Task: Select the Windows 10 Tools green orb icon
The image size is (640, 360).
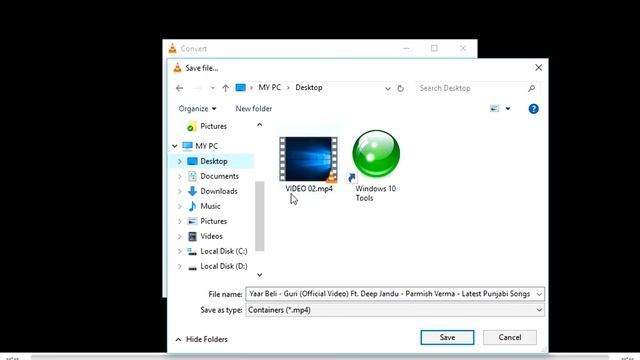Action: click(376, 153)
